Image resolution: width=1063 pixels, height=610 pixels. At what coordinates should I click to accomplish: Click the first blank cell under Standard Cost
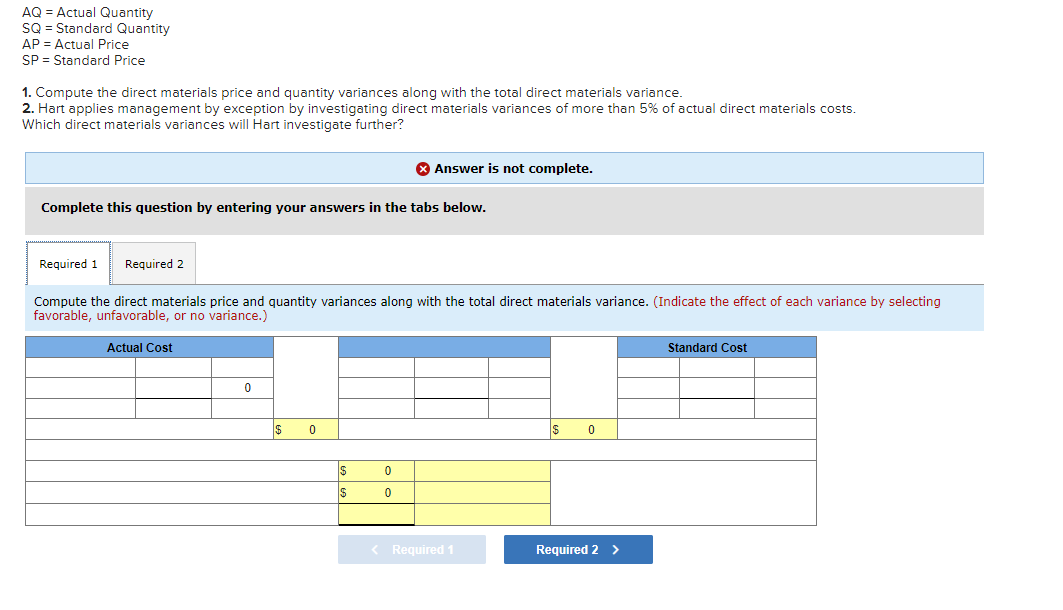pyautogui.click(x=648, y=368)
